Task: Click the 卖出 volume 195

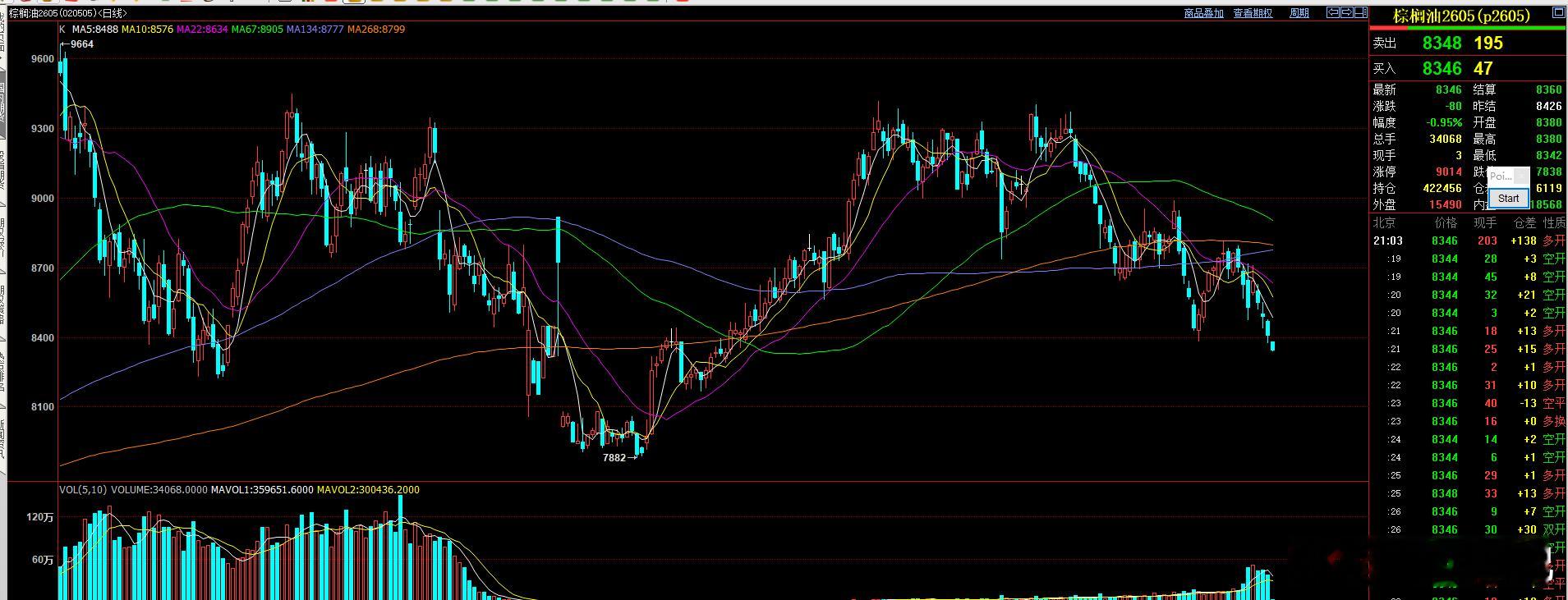Action: [x=1488, y=43]
